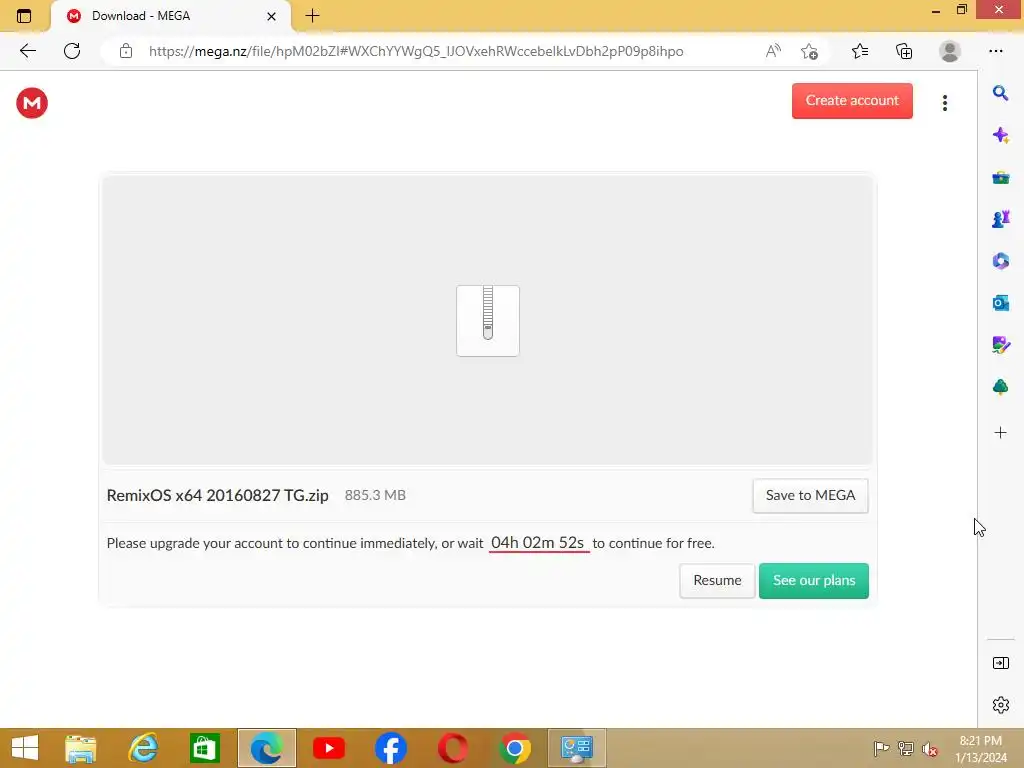The height and width of the screenshot is (768, 1024).
Task: Refresh the MEGA download page
Action: tap(72, 51)
